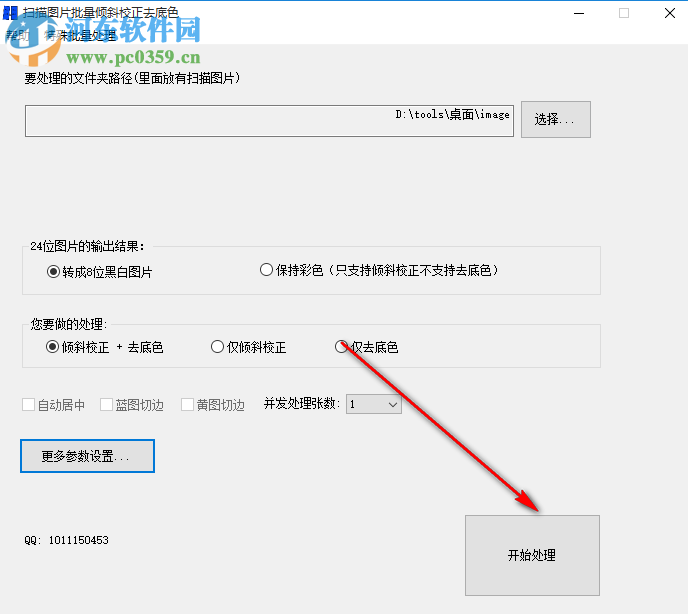The height and width of the screenshot is (614, 688).
Task: Expand the 并发处理张数 dropdown
Action: pyautogui.click(x=373, y=404)
